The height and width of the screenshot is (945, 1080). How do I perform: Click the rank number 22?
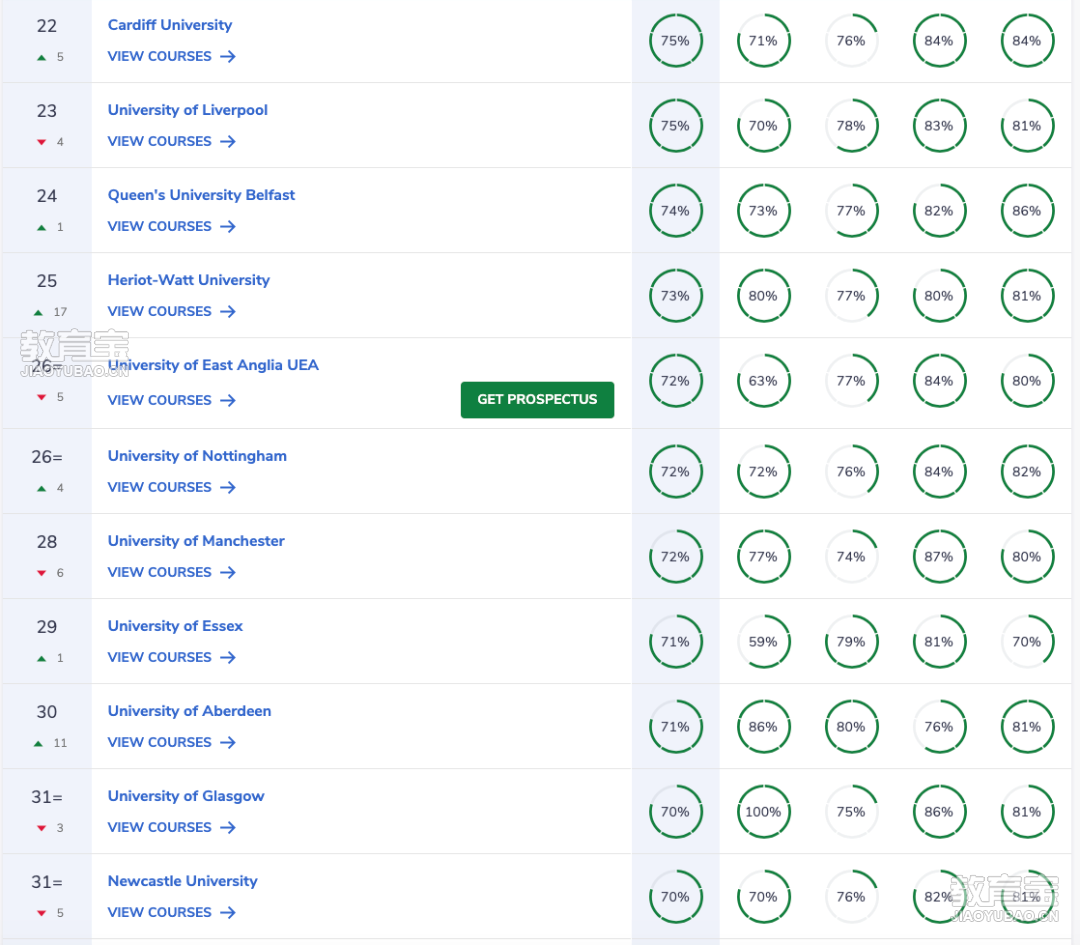click(x=47, y=26)
